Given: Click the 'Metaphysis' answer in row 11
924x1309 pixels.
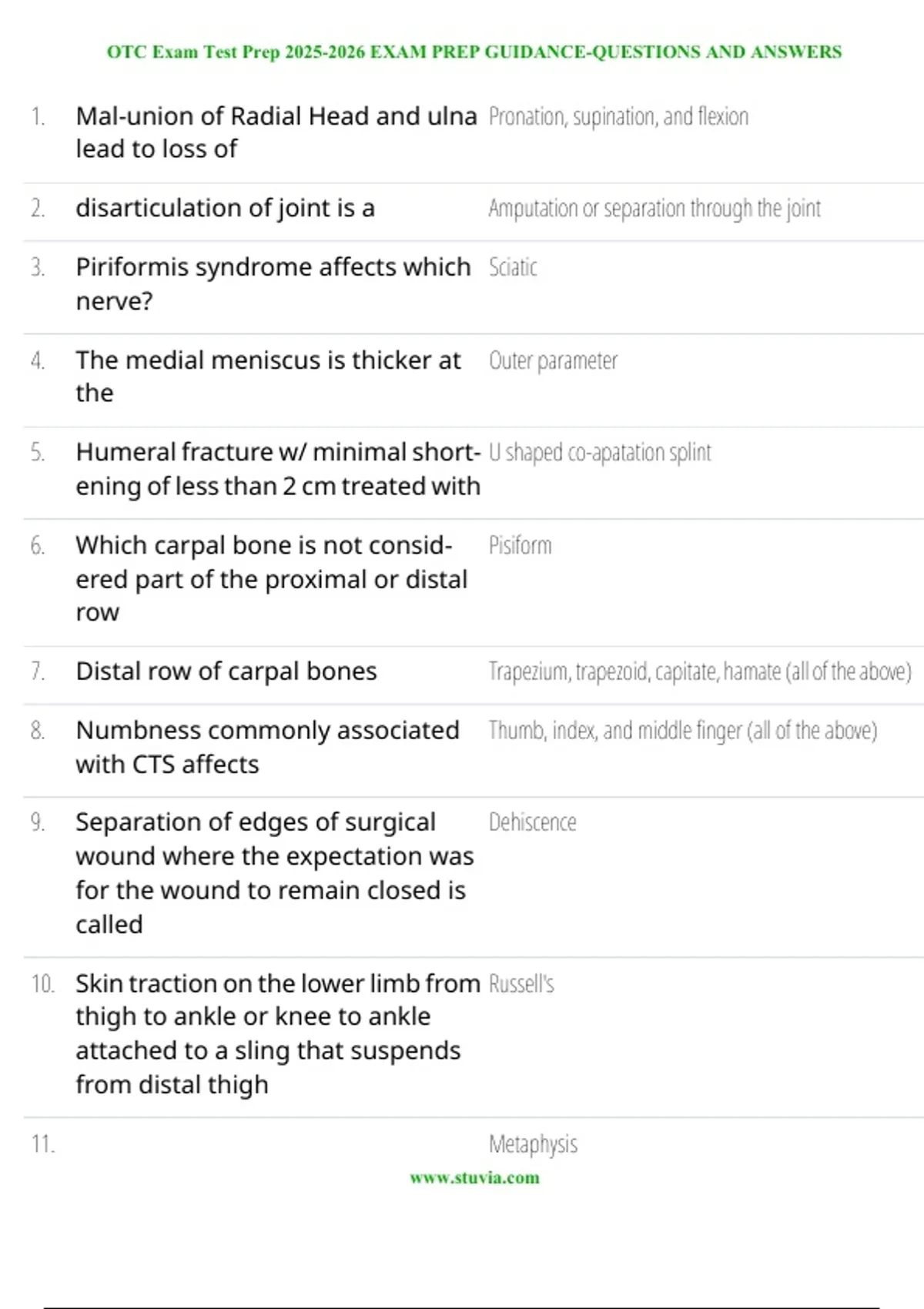Looking at the screenshot, I should (533, 1145).
